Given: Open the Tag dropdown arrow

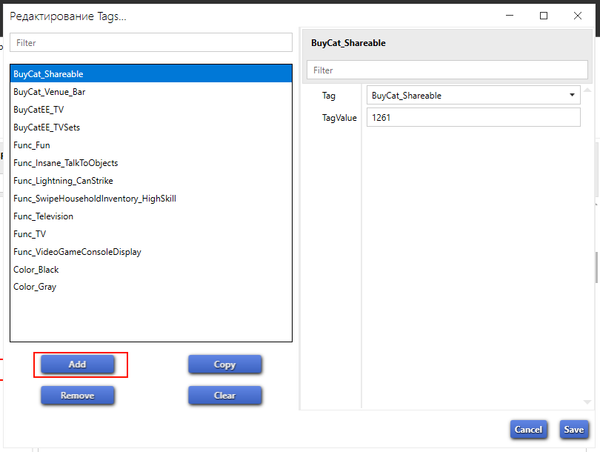Looking at the screenshot, I should click(x=572, y=95).
